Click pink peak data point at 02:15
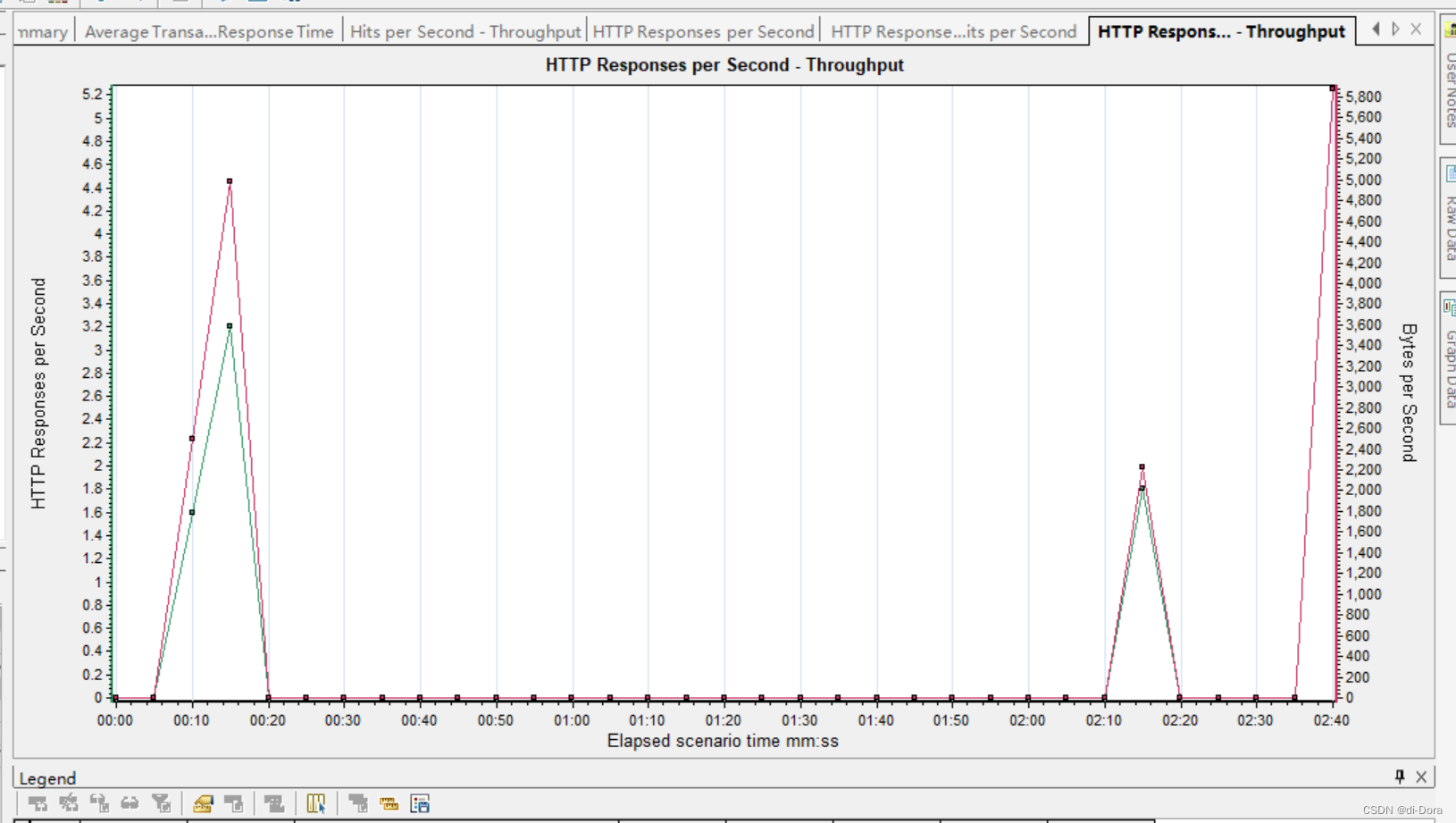The height and width of the screenshot is (823, 1456). [x=1142, y=466]
